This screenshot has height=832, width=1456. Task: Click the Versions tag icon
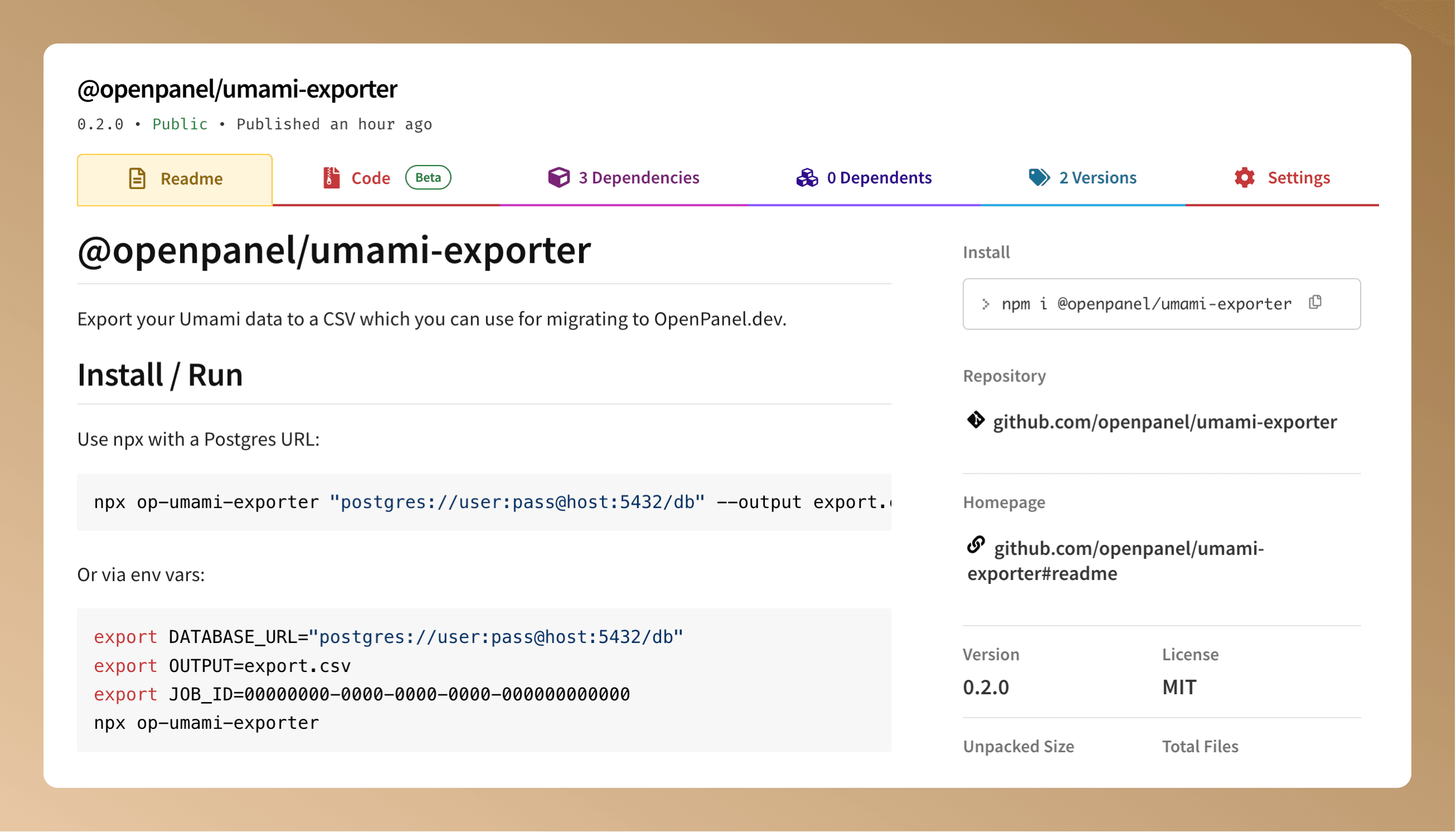coord(1039,178)
